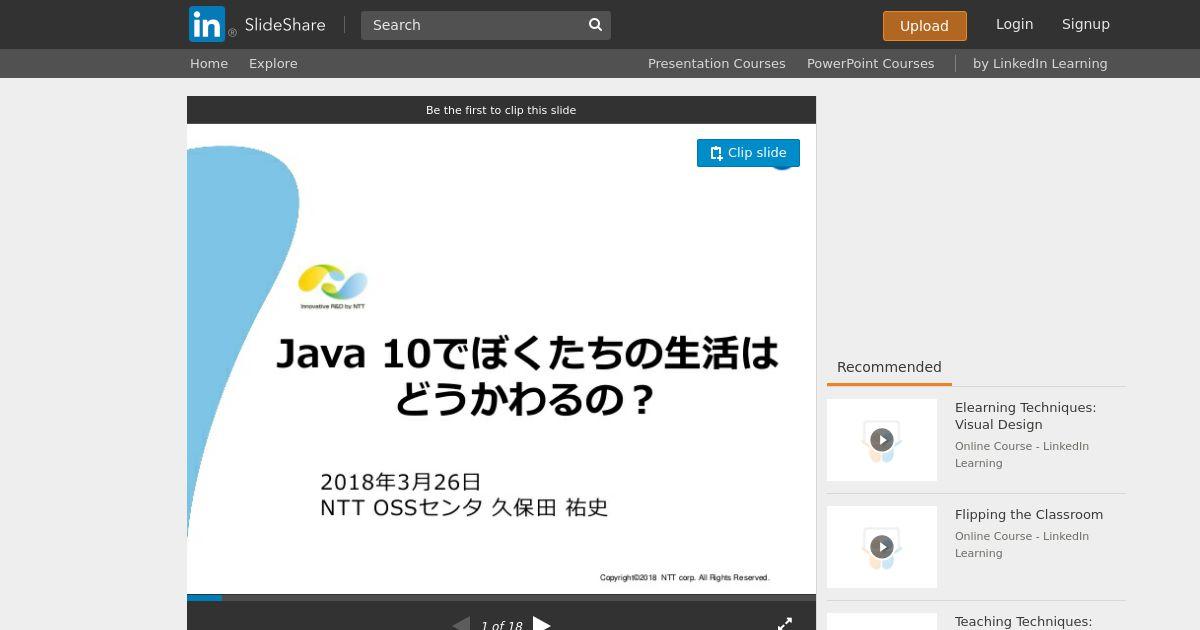
Task: Open Flipping the Classroom thumbnail
Action: tap(882, 547)
